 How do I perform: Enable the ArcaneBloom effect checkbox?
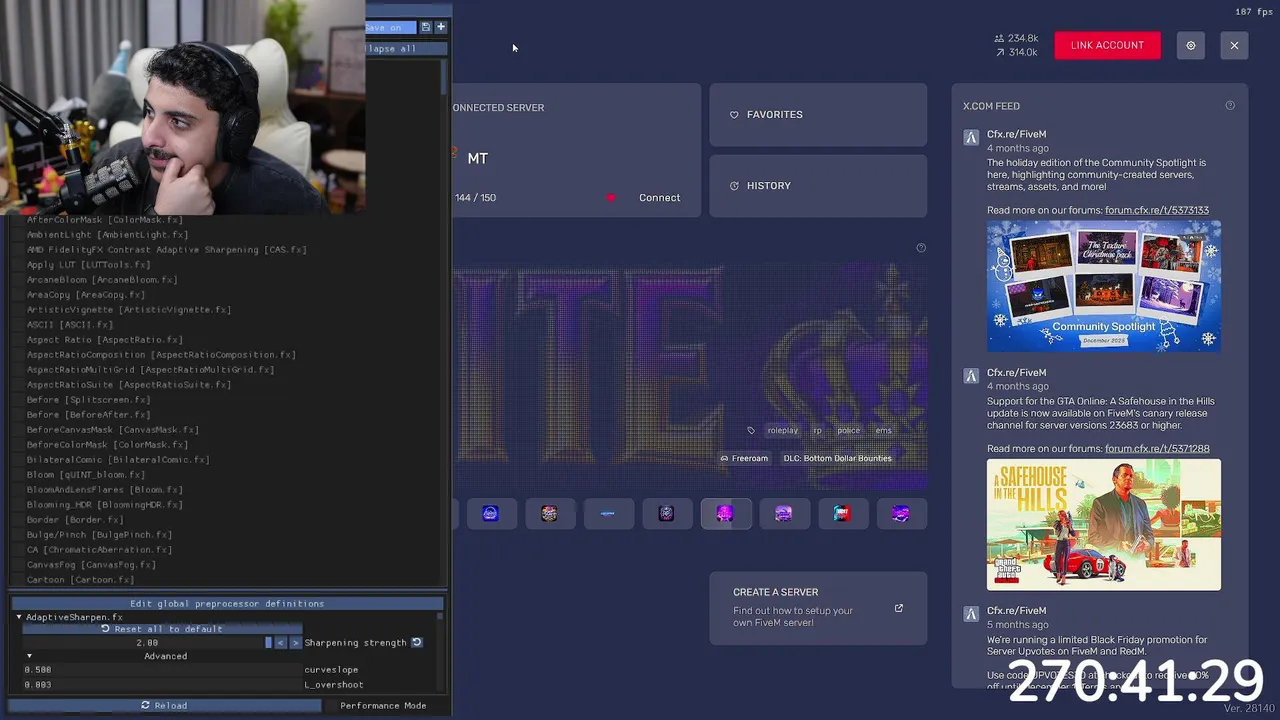[x=17, y=280]
